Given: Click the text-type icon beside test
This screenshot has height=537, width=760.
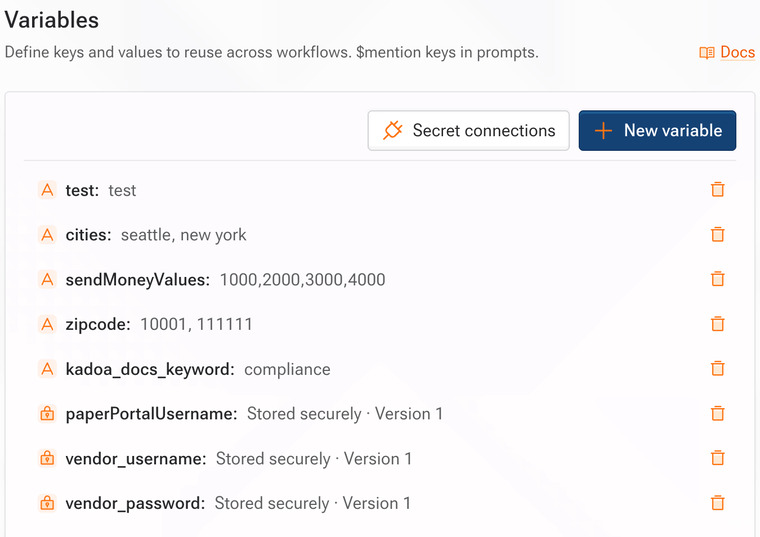Looking at the screenshot, I should pyautogui.click(x=47, y=190).
